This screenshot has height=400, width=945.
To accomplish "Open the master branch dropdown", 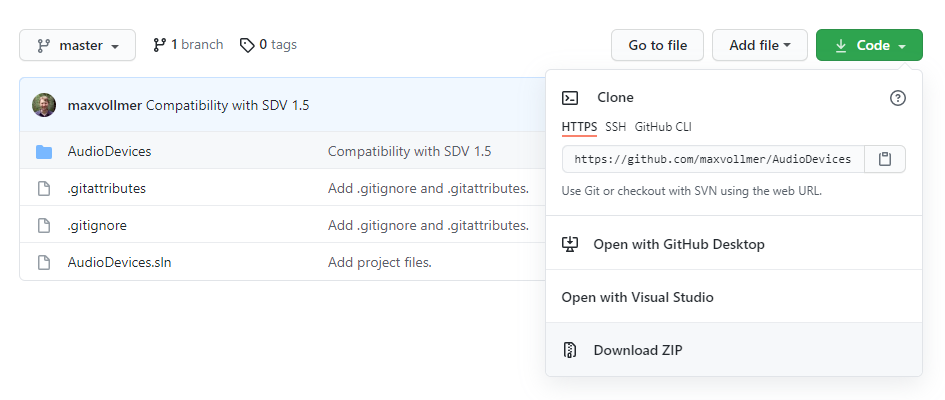I will pos(77,45).
